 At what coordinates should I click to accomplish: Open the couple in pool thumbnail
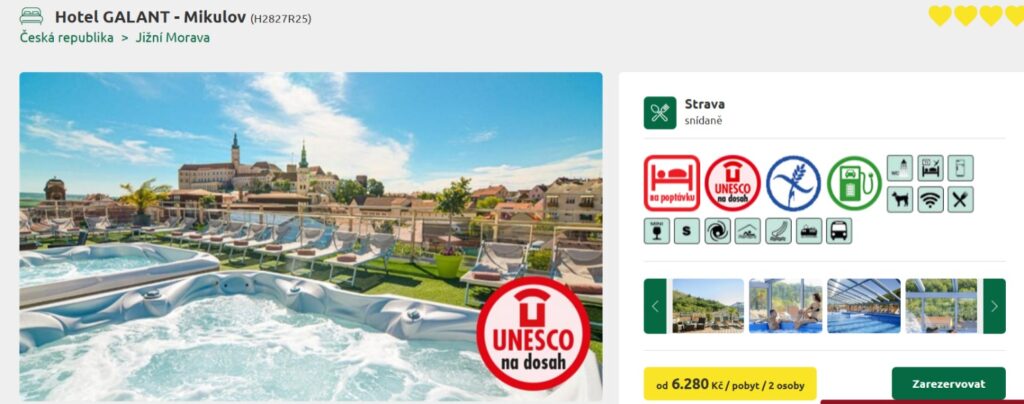pos(786,306)
